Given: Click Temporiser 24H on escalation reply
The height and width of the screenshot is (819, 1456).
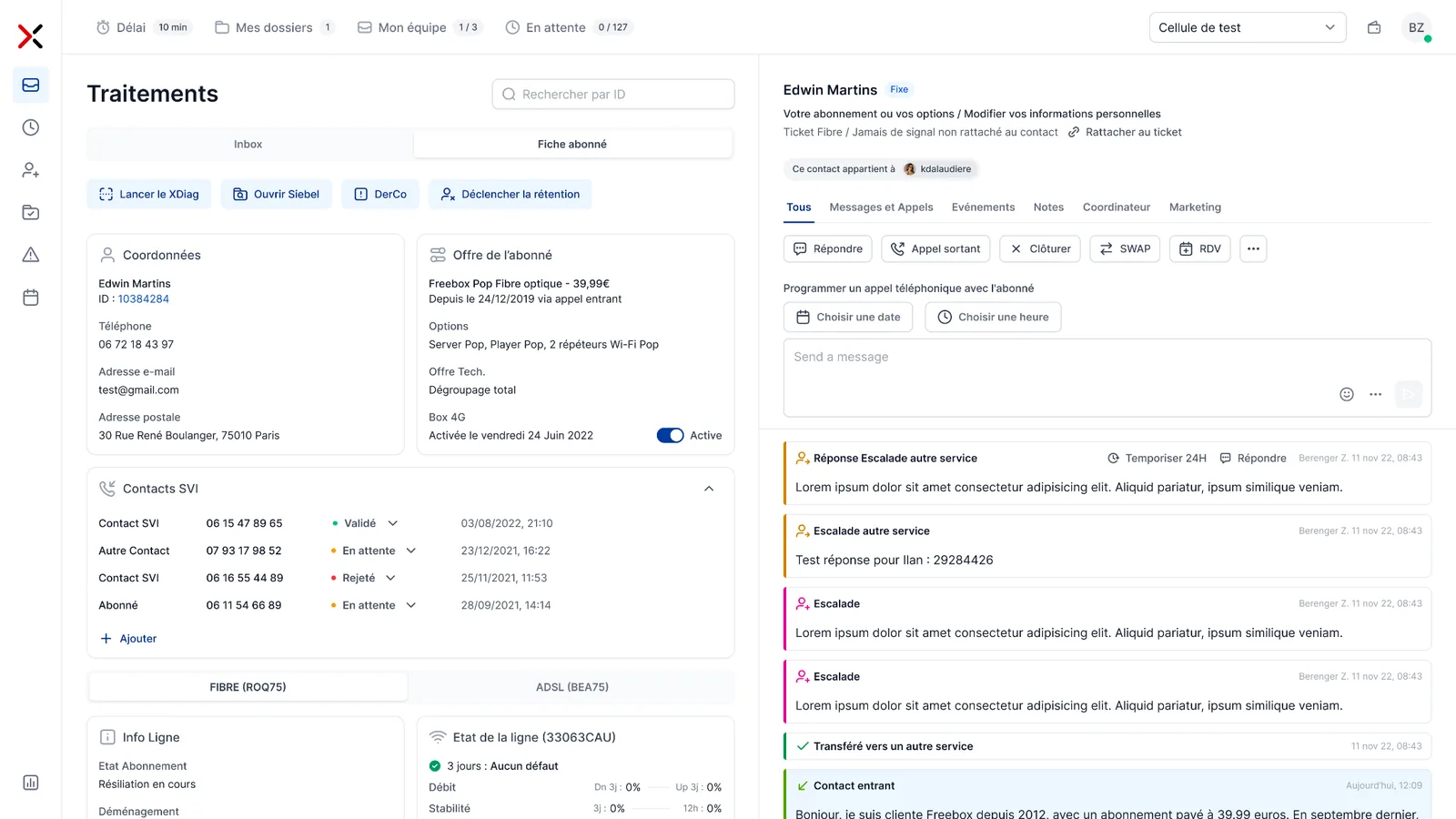Looking at the screenshot, I should [1157, 458].
